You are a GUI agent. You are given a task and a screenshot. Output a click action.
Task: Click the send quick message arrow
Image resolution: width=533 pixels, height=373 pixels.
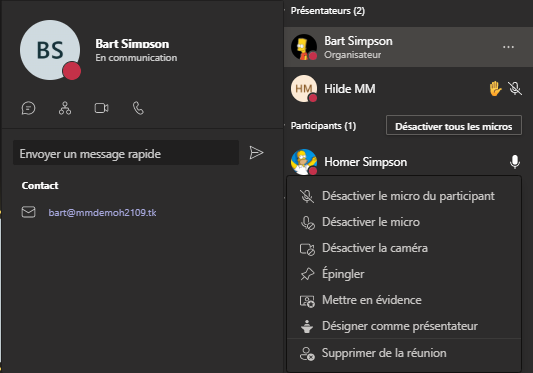256,153
